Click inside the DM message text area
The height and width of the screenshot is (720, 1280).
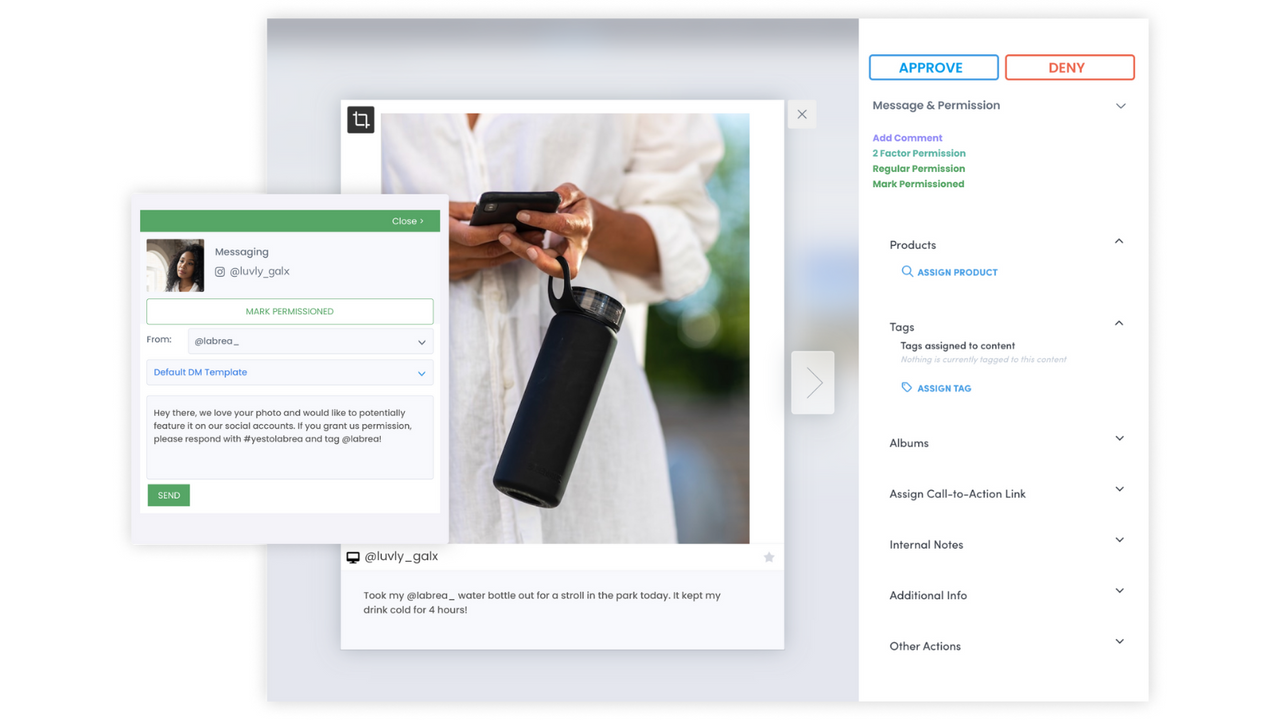(x=289, y=437)
